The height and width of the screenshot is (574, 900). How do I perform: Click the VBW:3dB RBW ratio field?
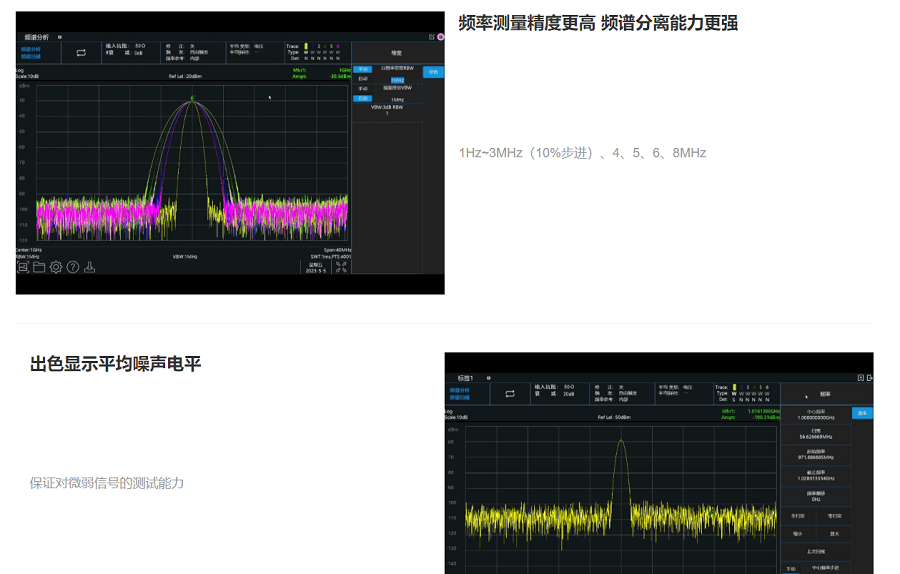pyautogui.click(x=386, y=110)
